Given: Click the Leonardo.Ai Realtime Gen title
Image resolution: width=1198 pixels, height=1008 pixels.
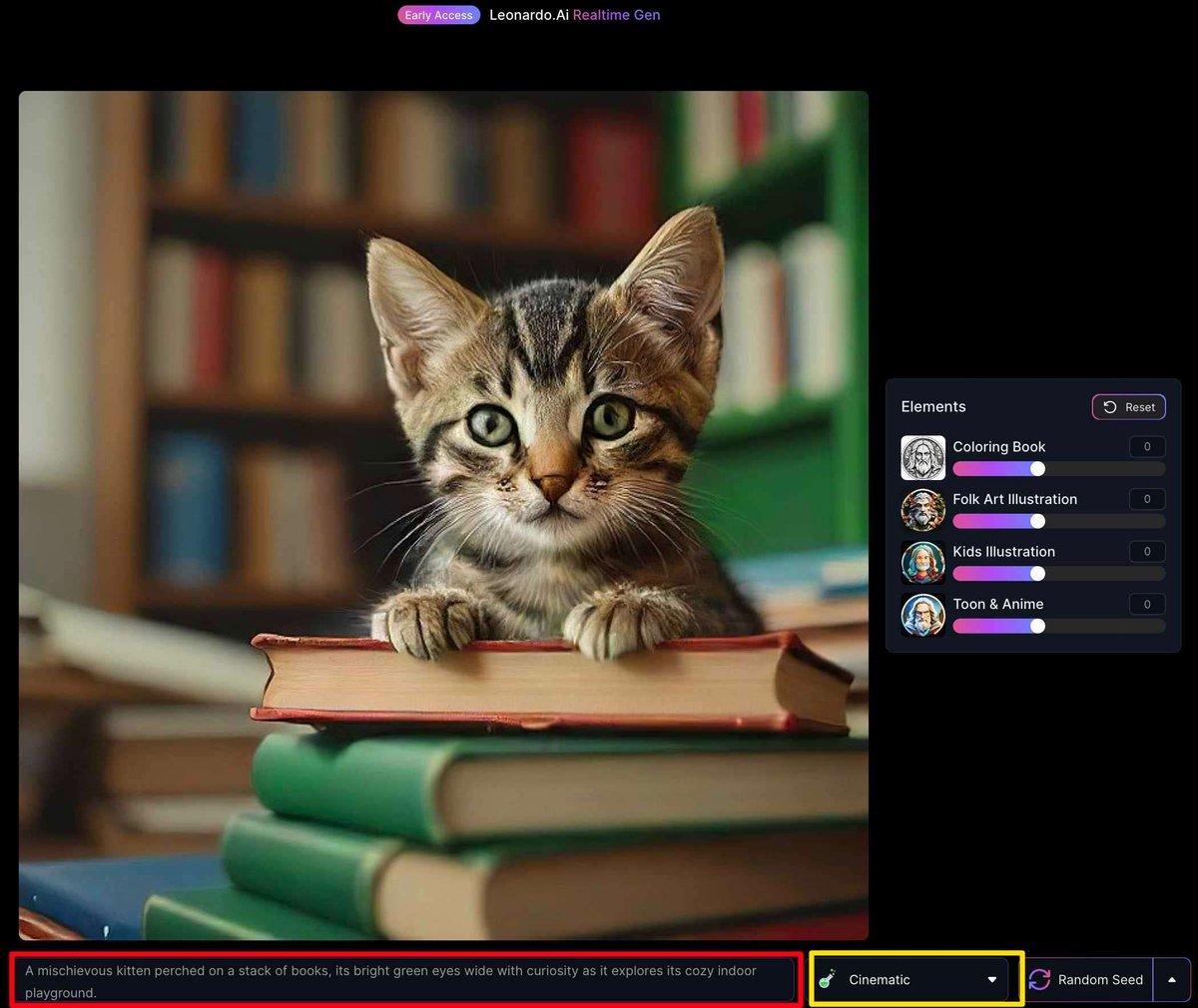Looking at the screenshot, I should [574, 15].
